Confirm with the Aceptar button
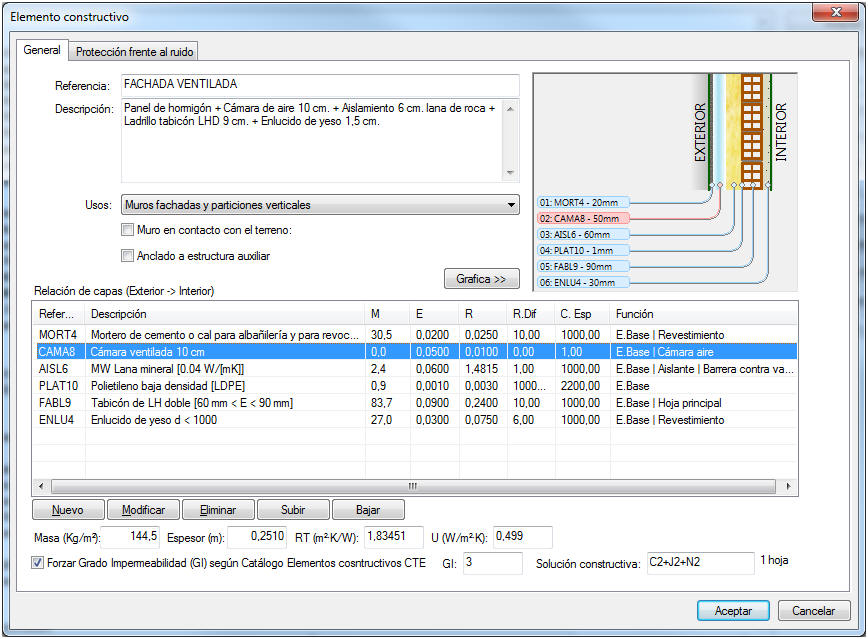 733,610
